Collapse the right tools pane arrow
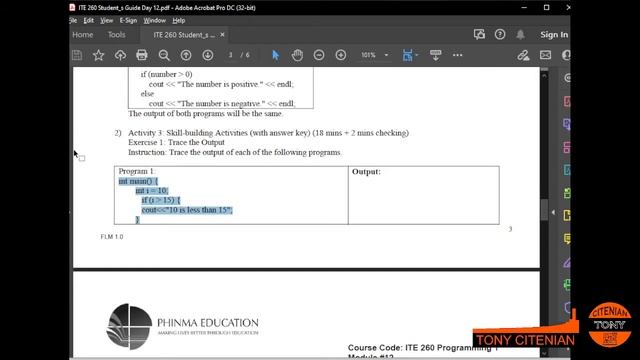 553,212
